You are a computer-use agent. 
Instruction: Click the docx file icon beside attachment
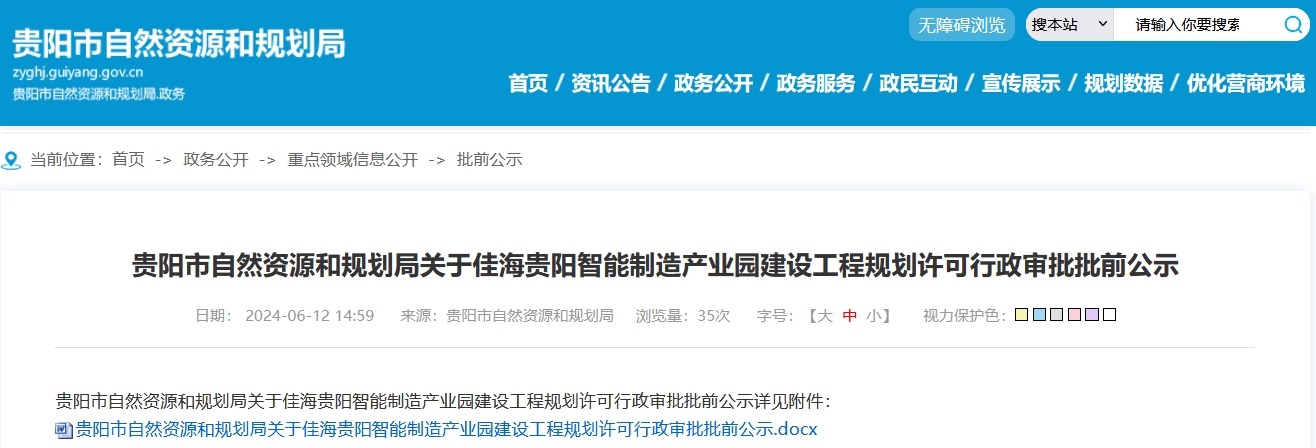[x=64, y=430]
